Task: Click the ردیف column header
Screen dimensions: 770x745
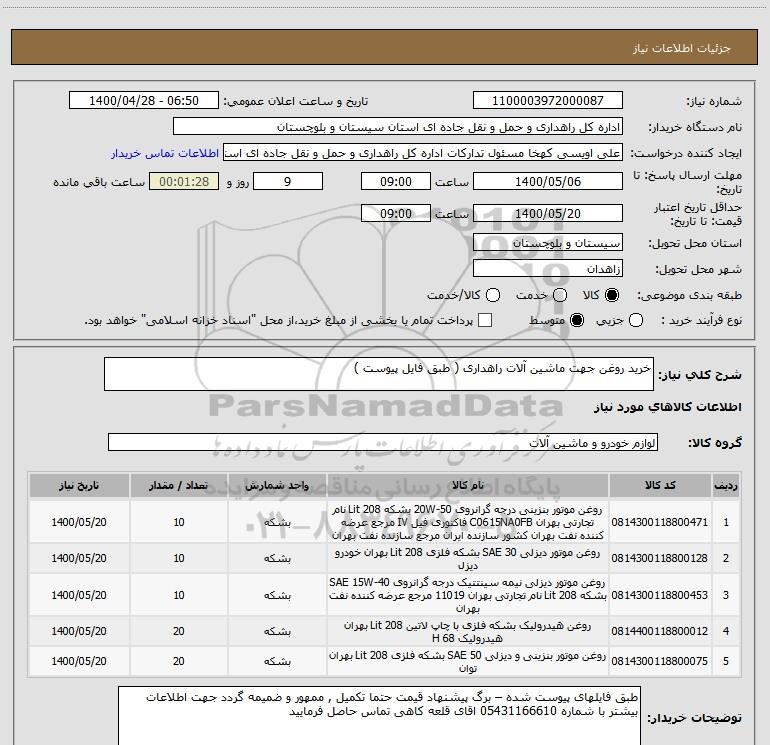Action: pos(726,486)
